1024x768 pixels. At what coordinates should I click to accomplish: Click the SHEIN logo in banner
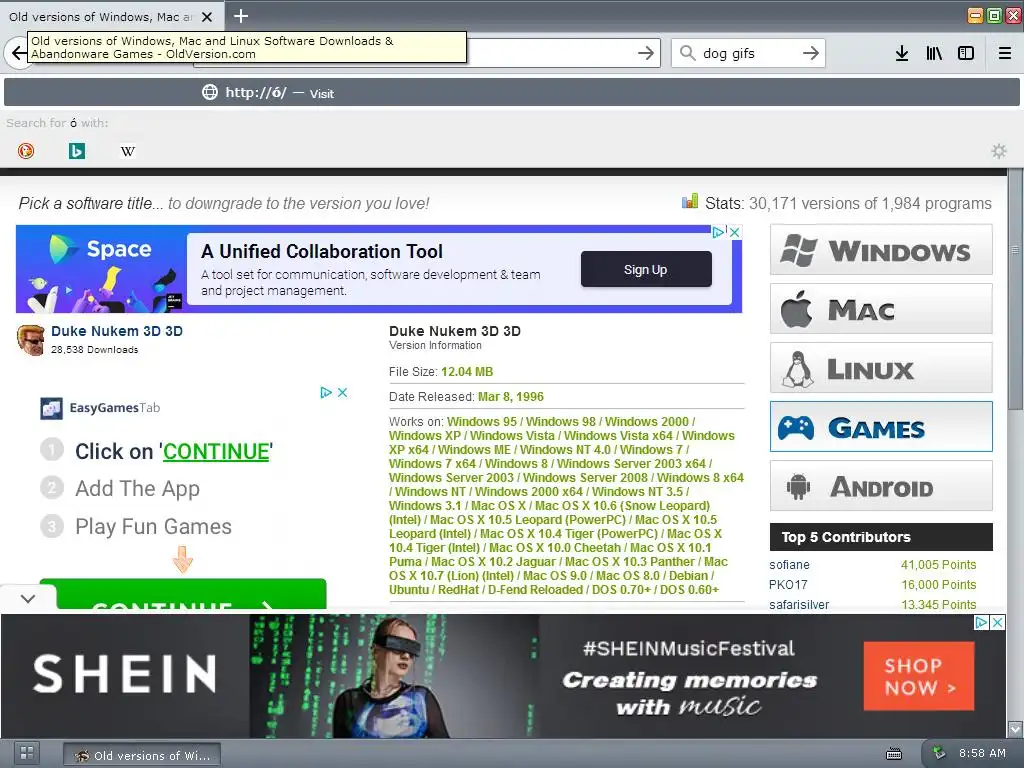coord(125,674)
